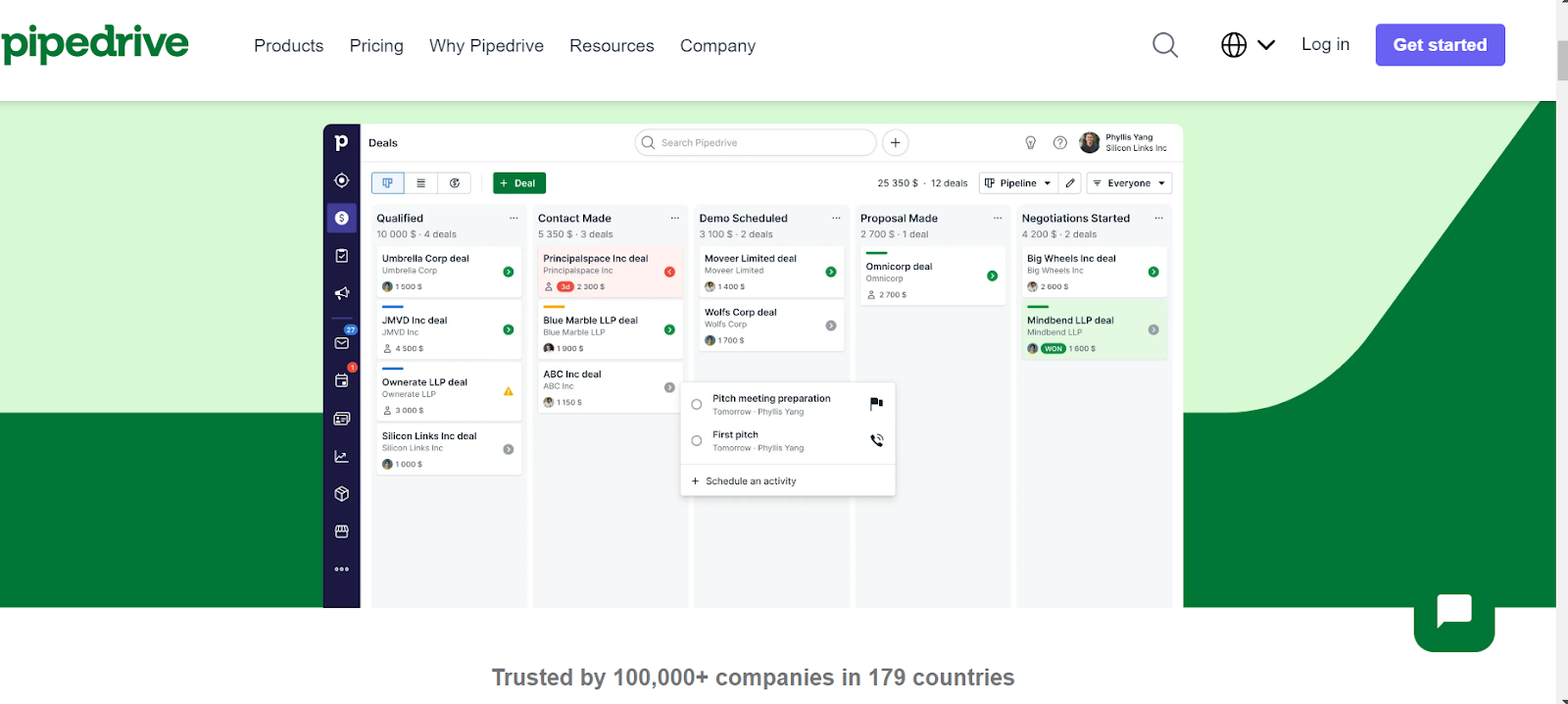Mark First pitch activity as done
The width and height of the screenshot is (1568, 704).
pos(697,441)
